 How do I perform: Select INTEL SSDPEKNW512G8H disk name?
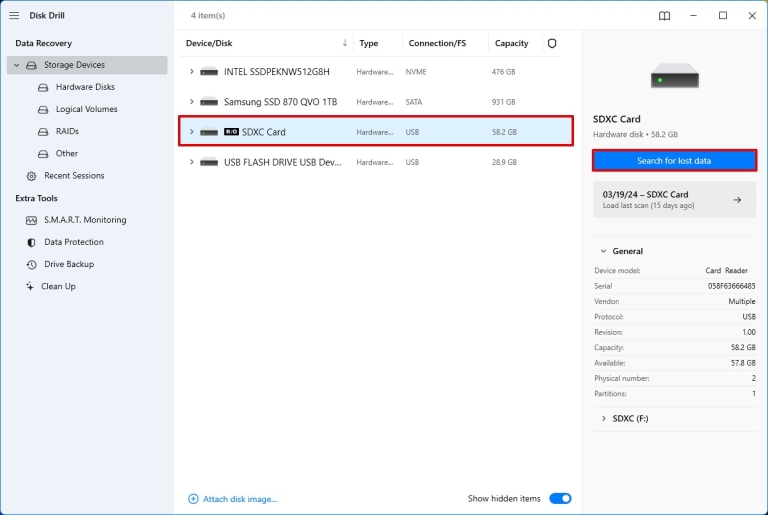(277, 72)
